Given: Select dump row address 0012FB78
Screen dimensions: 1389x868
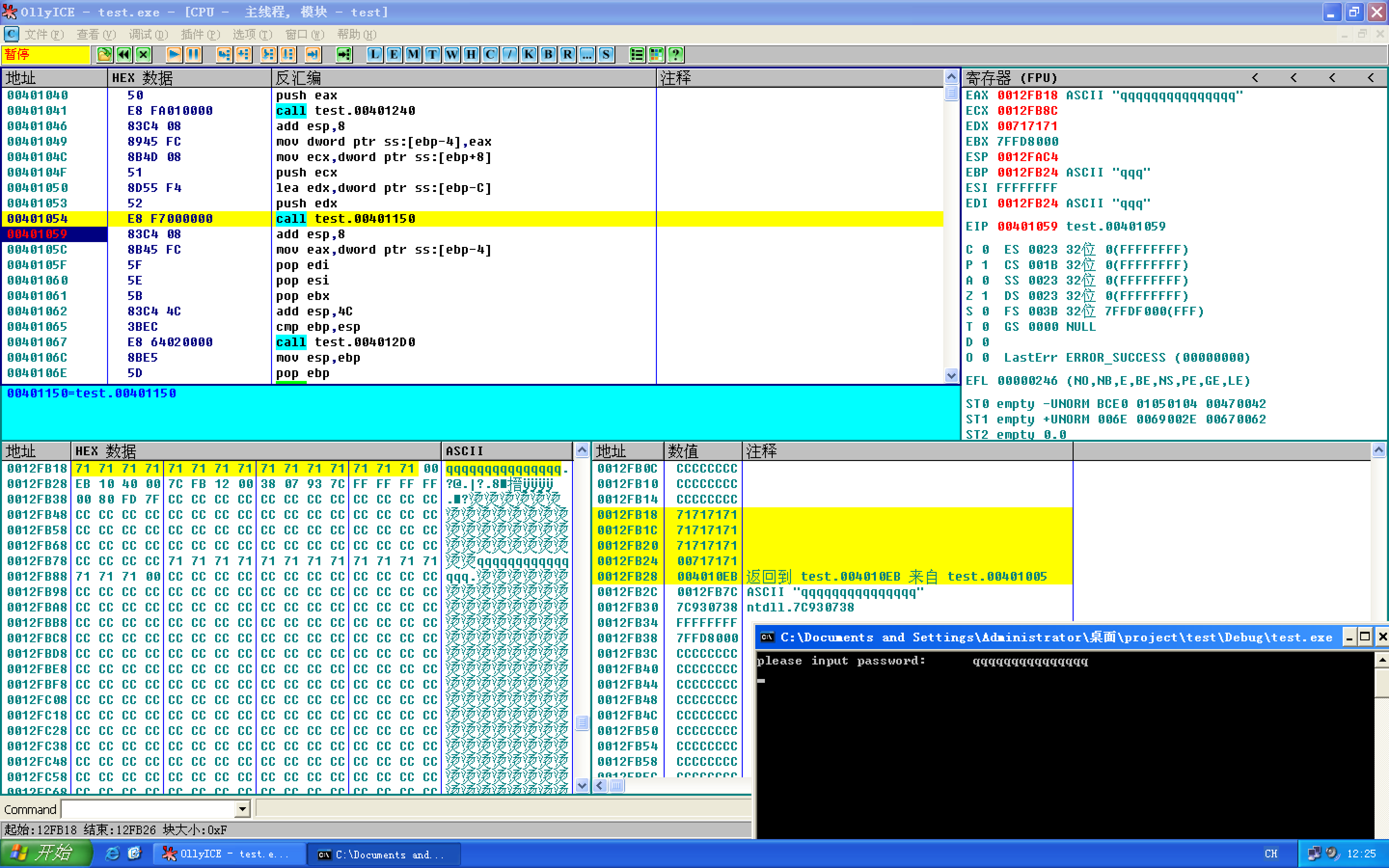Looking at the screenshot, I should coord(37,561).
